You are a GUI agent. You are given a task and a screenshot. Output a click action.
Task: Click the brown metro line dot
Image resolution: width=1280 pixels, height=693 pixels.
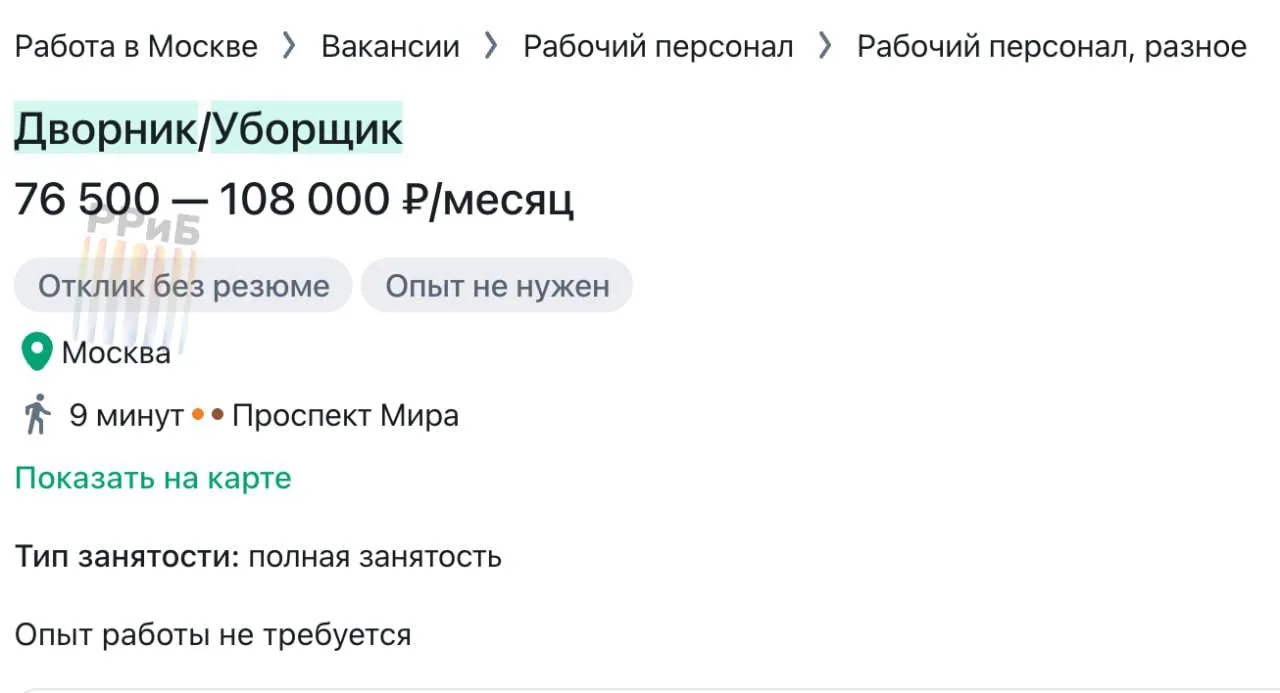pyautogui.click(x=217, y=415)
